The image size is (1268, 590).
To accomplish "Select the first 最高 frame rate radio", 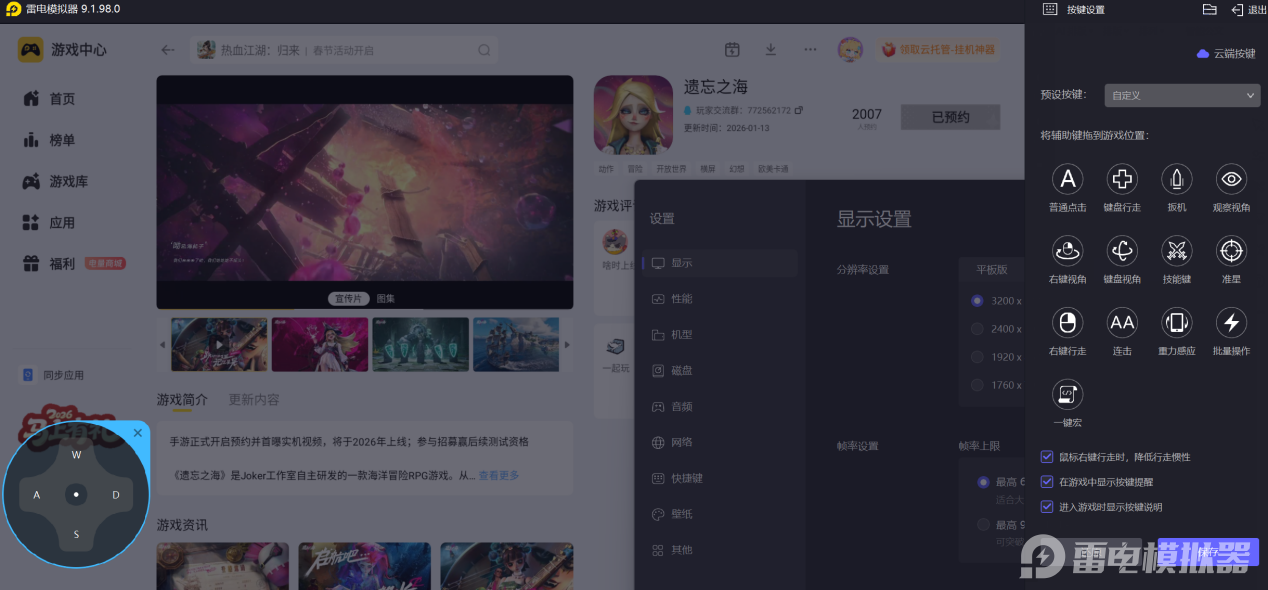I will click(983, 483).
